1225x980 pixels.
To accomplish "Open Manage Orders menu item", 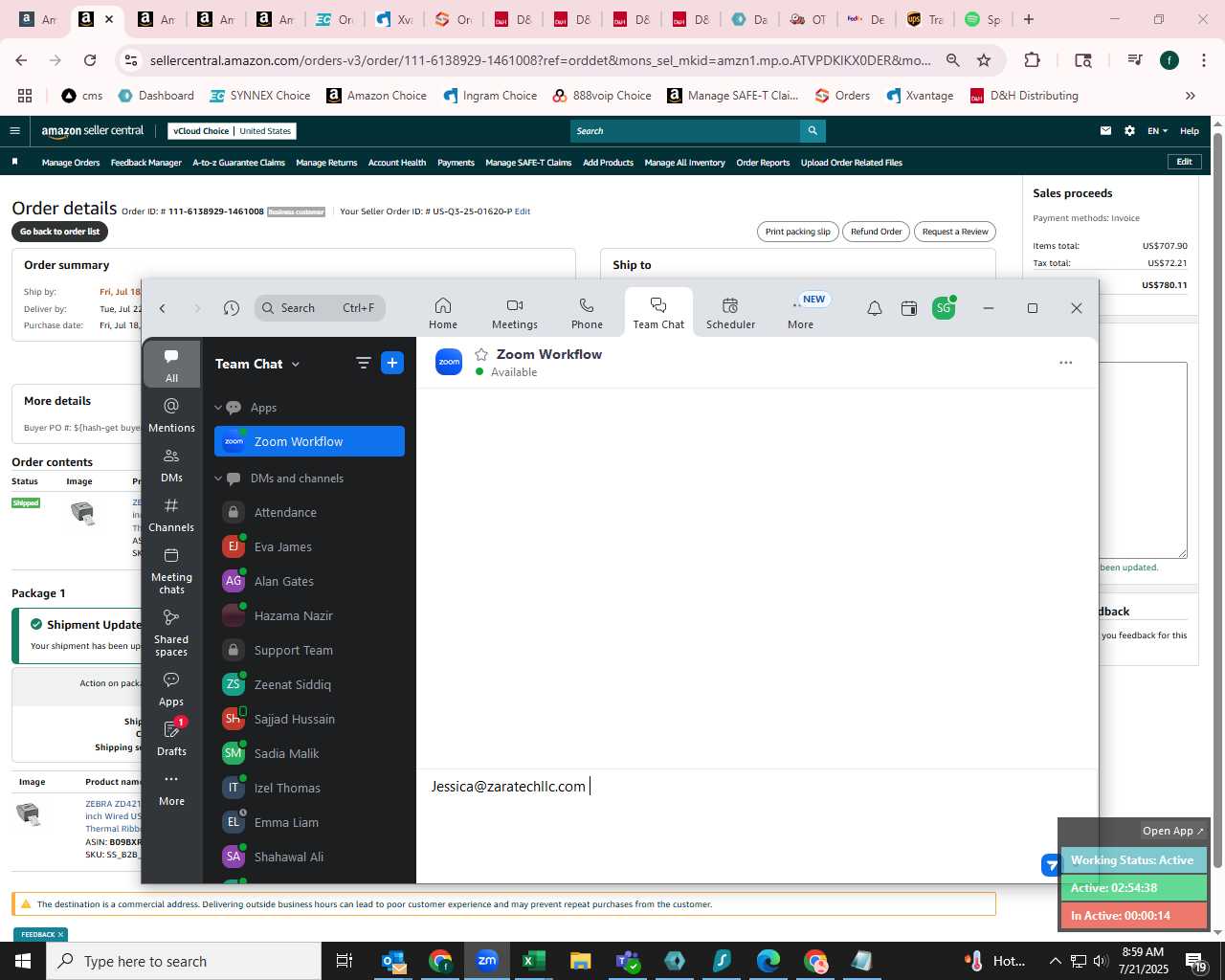I will click(71, 163).
